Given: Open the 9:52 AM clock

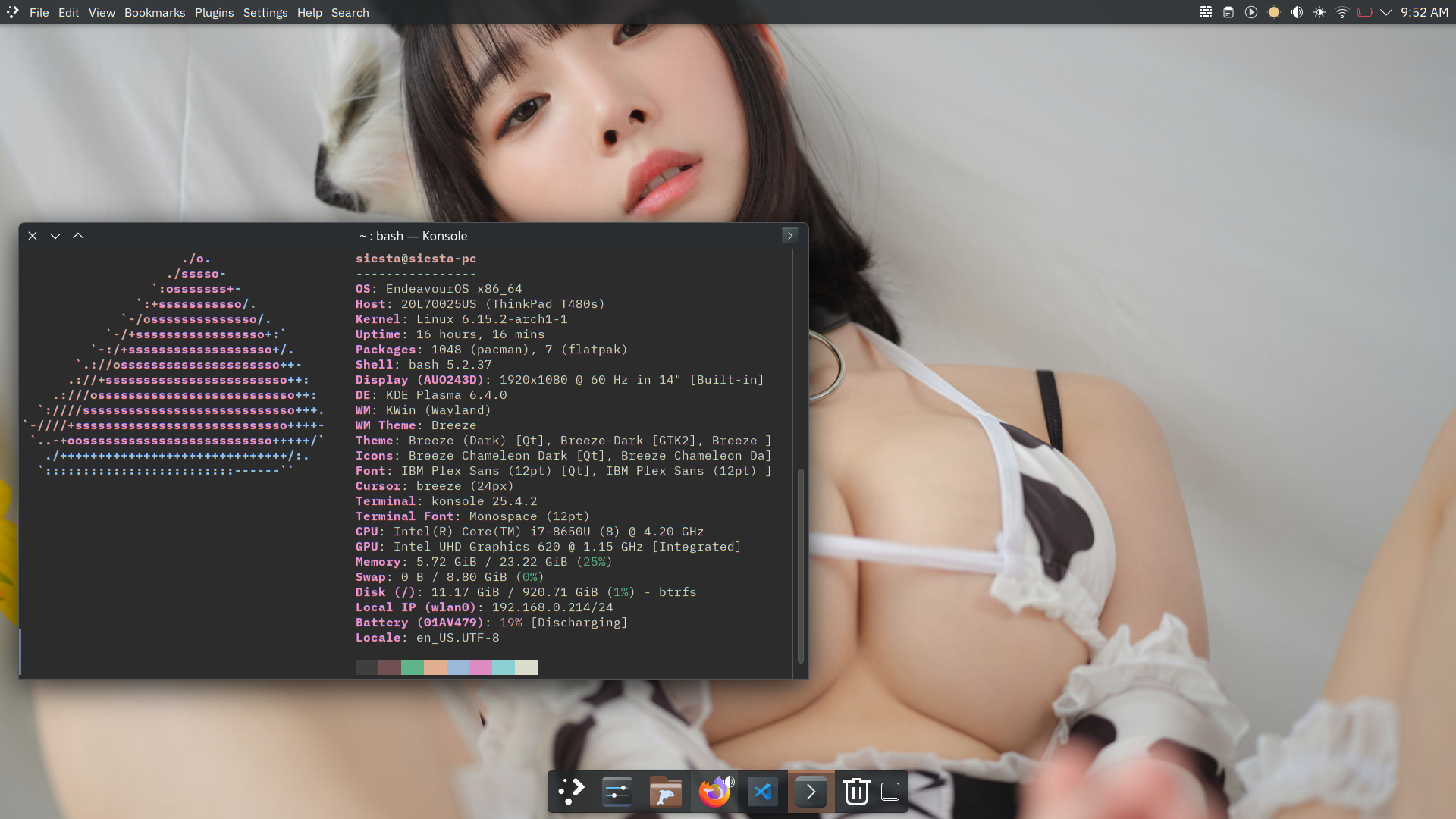Looking at the screenshot, I should [1424, 12].
